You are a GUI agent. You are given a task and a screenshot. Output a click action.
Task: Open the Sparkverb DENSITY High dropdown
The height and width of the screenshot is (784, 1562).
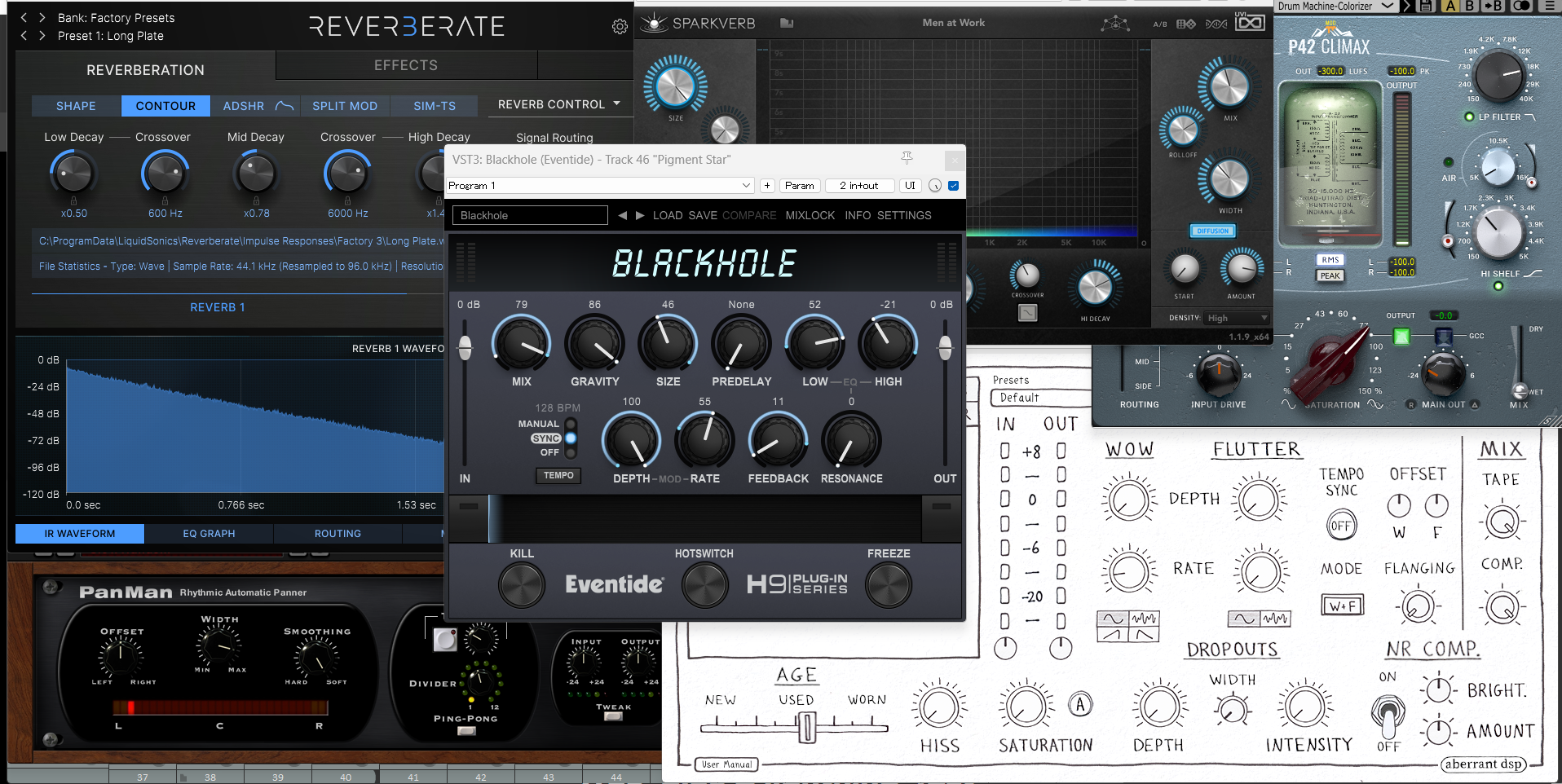tap(1238, 318)
